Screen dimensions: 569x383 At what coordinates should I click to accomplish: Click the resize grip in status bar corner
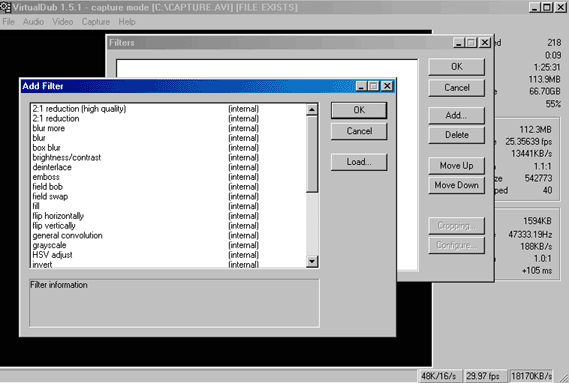pos(563,377)
